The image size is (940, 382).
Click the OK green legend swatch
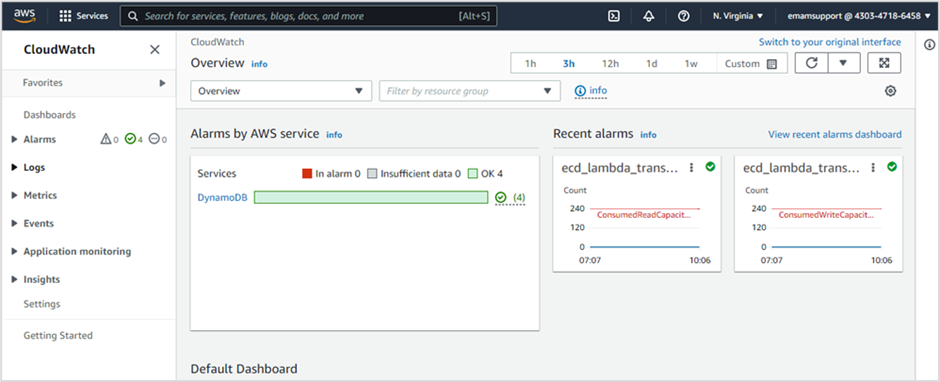pyautogui.click(x=473, y=174)
